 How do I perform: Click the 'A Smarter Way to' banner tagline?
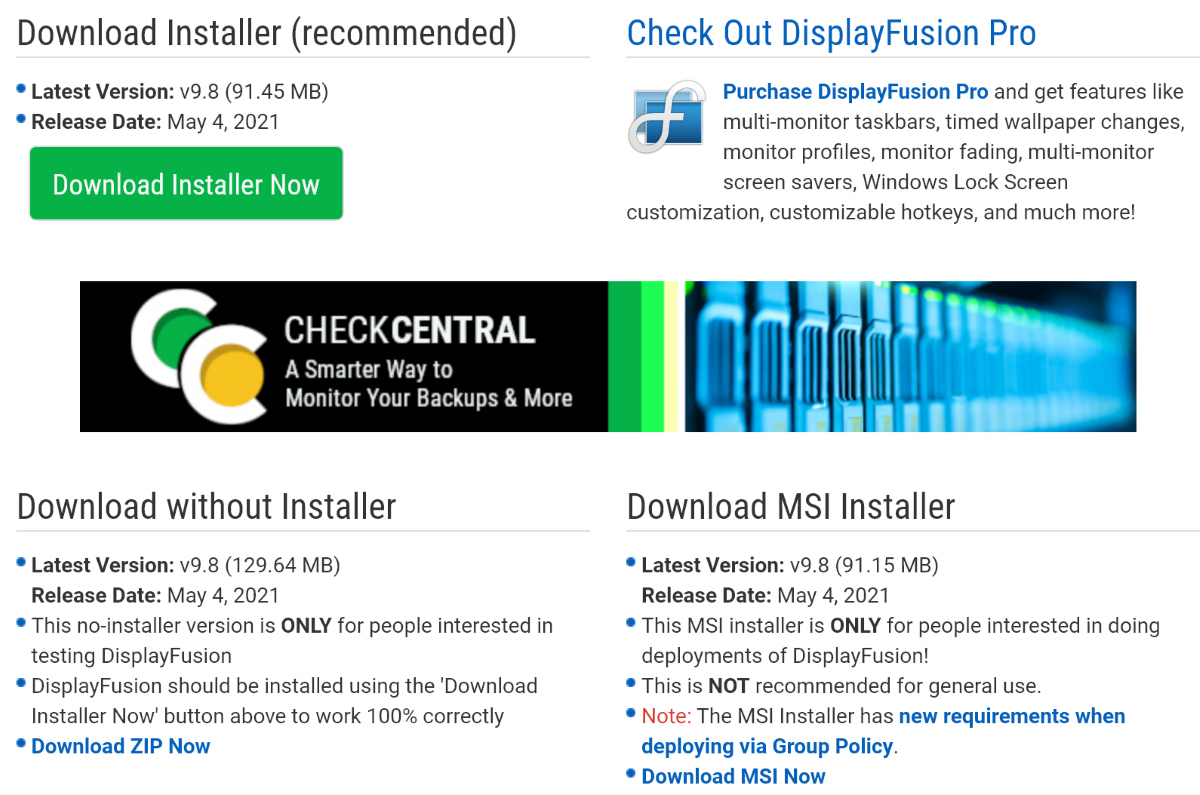[369, 369]
